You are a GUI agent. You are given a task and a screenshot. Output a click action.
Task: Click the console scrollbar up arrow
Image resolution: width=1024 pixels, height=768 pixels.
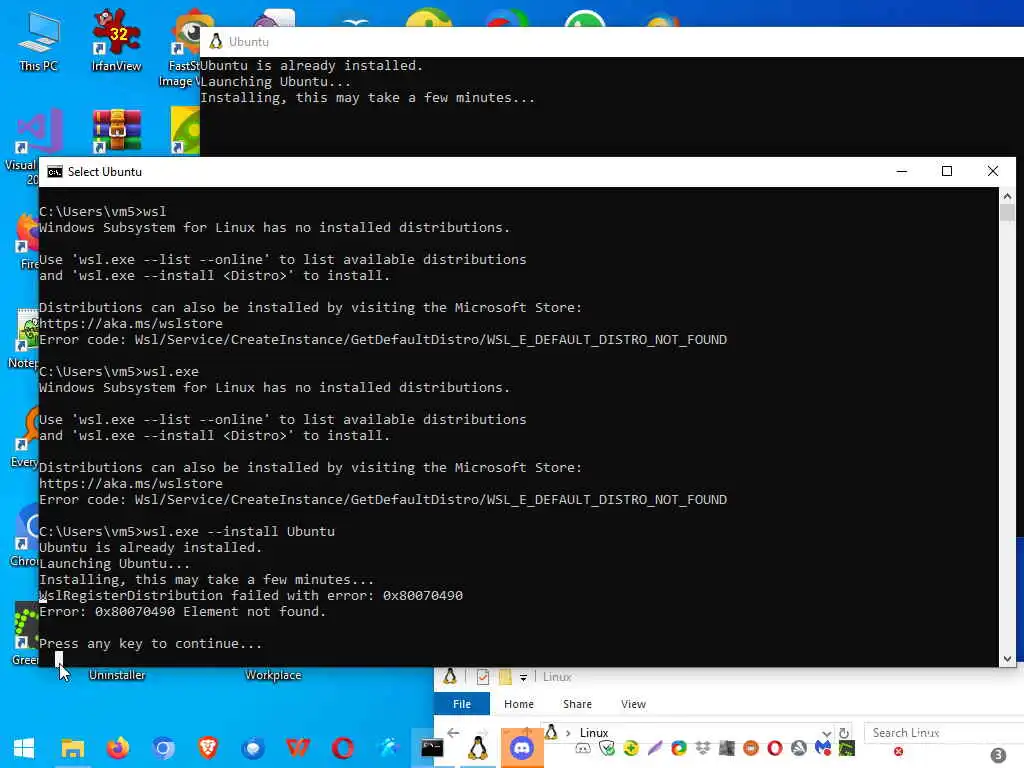pyautogui.click(x=1007, y=196)
